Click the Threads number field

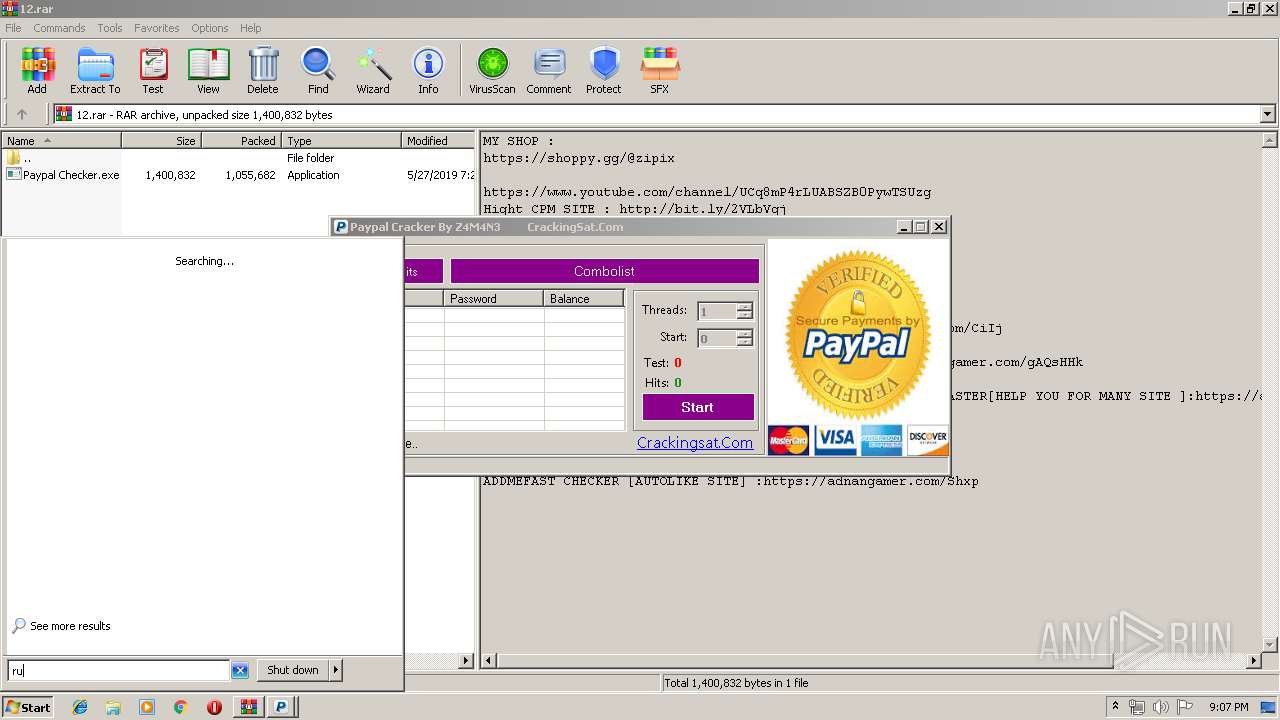[x=717, y=311]
